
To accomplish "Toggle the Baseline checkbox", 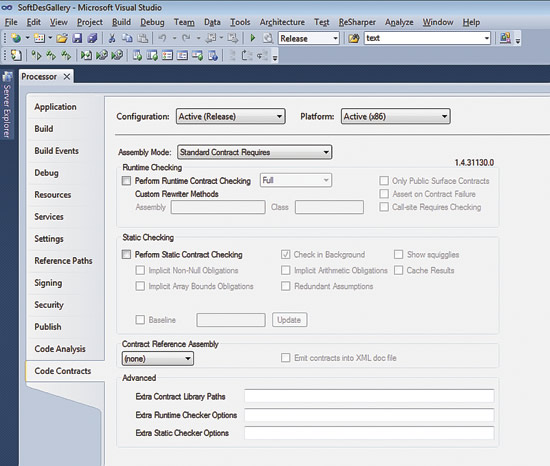I will click(140, 319).
